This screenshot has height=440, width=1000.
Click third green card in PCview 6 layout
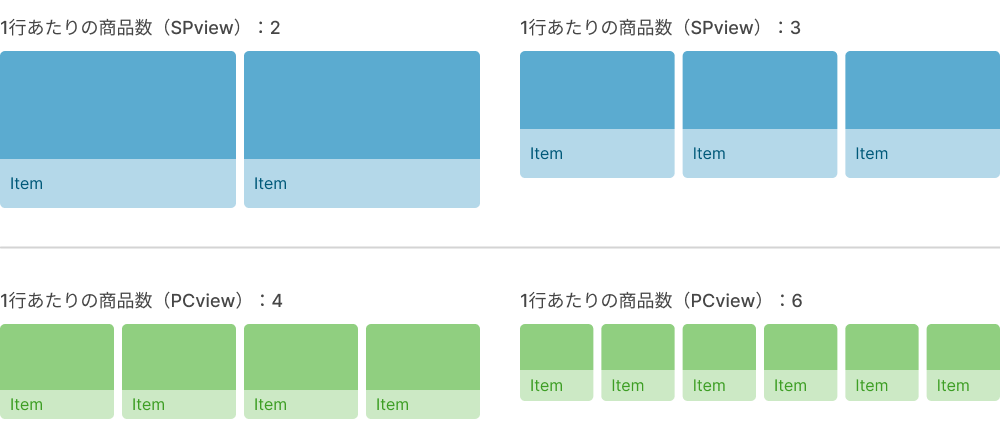(x=719, y=362)
